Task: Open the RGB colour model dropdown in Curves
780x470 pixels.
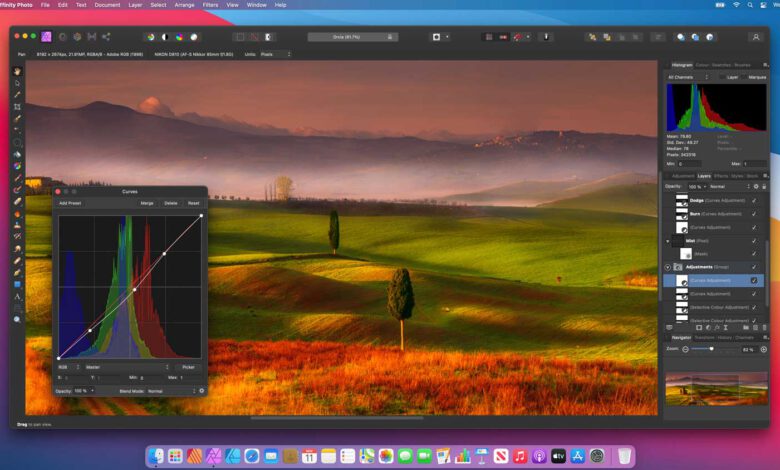Action: pyautogui.click(x=69, y=367)
